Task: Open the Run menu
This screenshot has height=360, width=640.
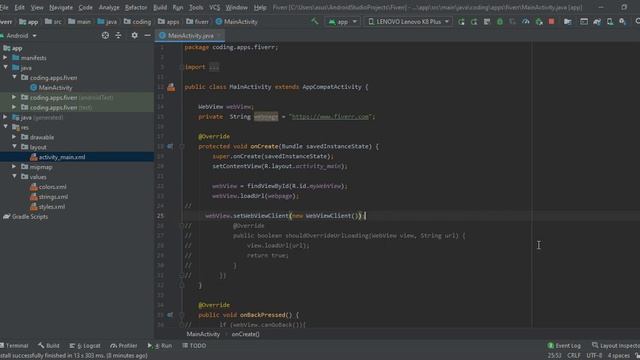Action: tap(178, 7)
